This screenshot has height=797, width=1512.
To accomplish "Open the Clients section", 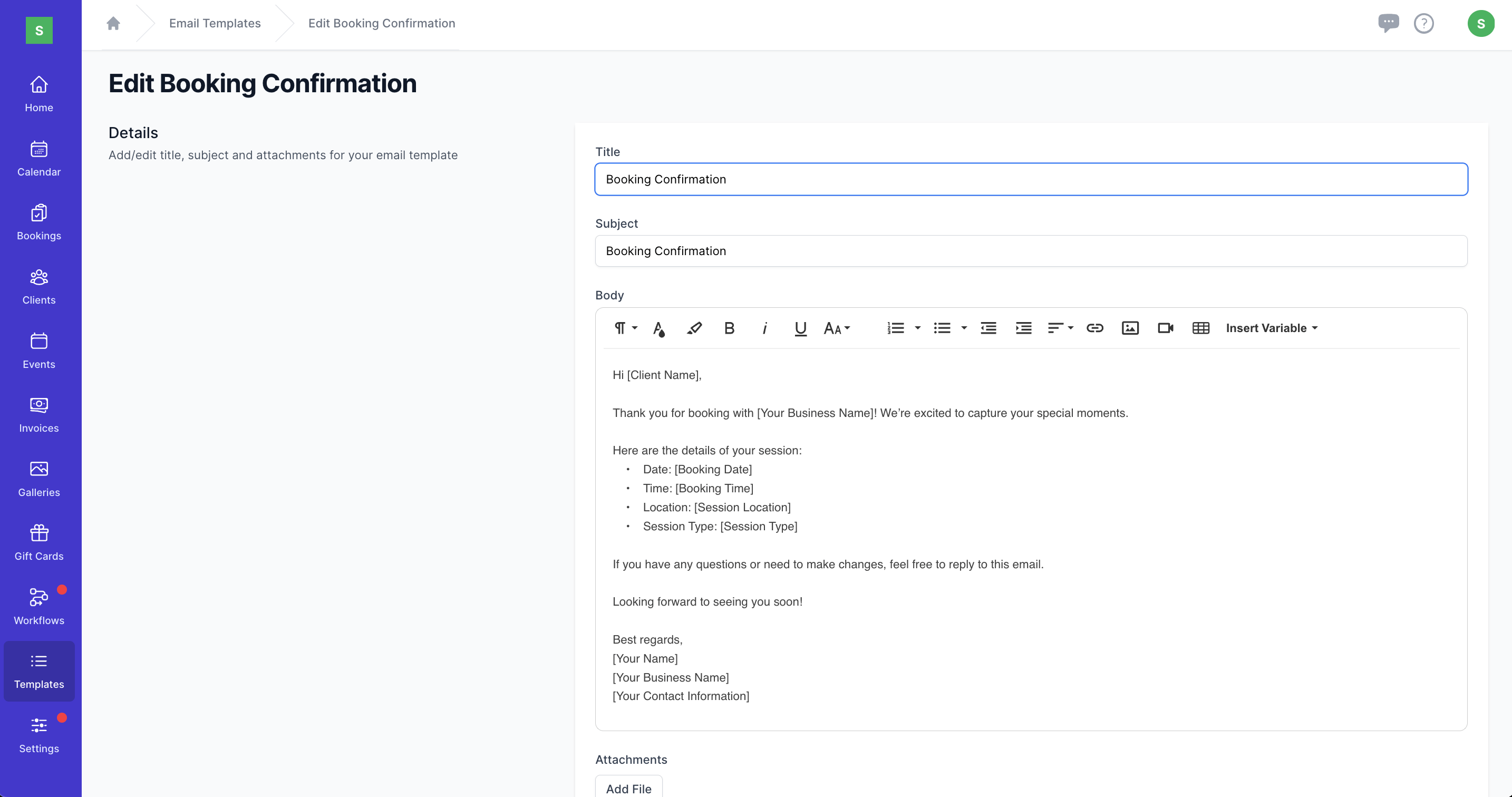I will (38, 286).
